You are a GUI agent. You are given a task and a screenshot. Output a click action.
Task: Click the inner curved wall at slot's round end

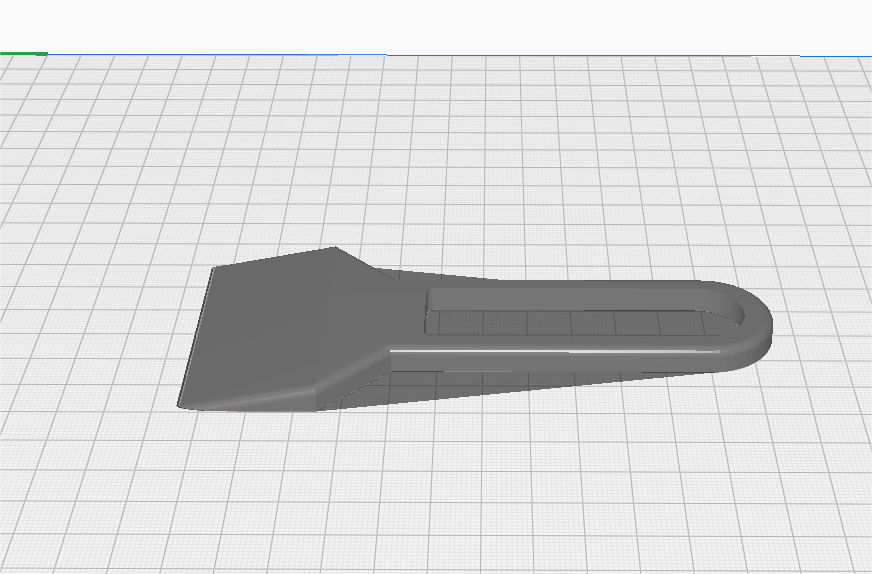pyautogui.click(x=738, y=309)
